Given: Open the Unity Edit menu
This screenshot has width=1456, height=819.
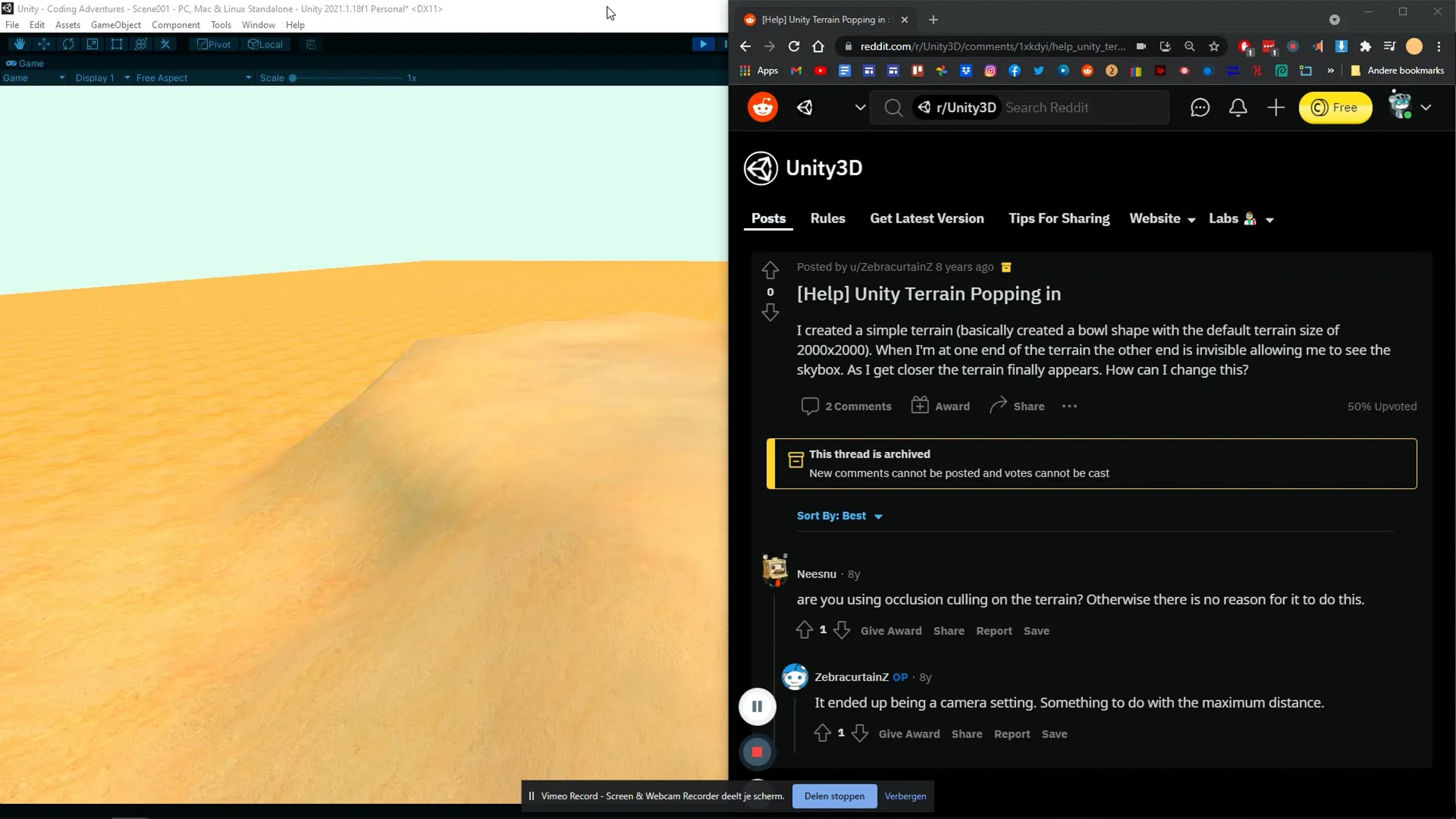Looking at the screenshot, I should click(37, 25).
